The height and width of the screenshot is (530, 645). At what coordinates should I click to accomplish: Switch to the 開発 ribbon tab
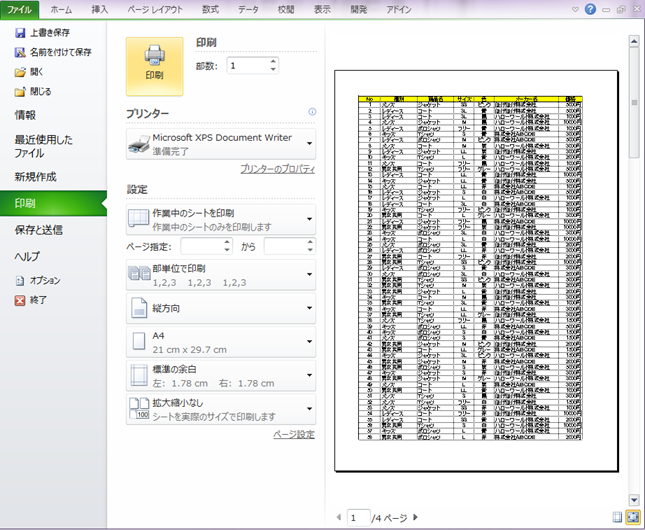click(359, 10)
